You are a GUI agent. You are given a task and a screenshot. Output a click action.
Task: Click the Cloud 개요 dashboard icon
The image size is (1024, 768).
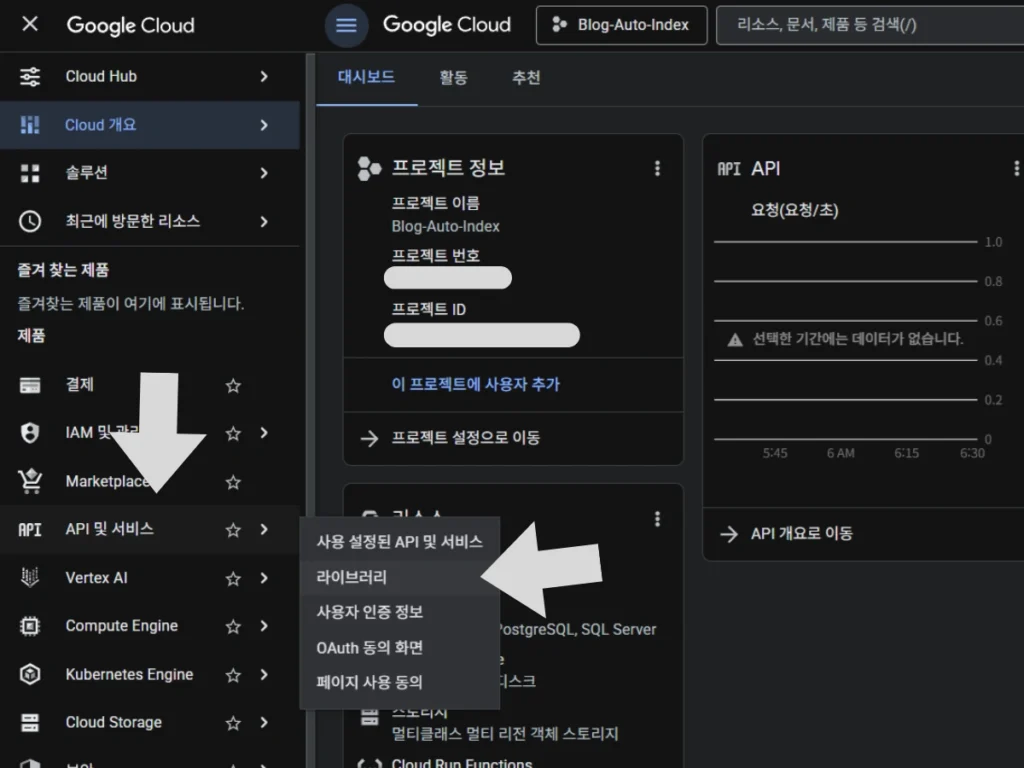(30, 125)
